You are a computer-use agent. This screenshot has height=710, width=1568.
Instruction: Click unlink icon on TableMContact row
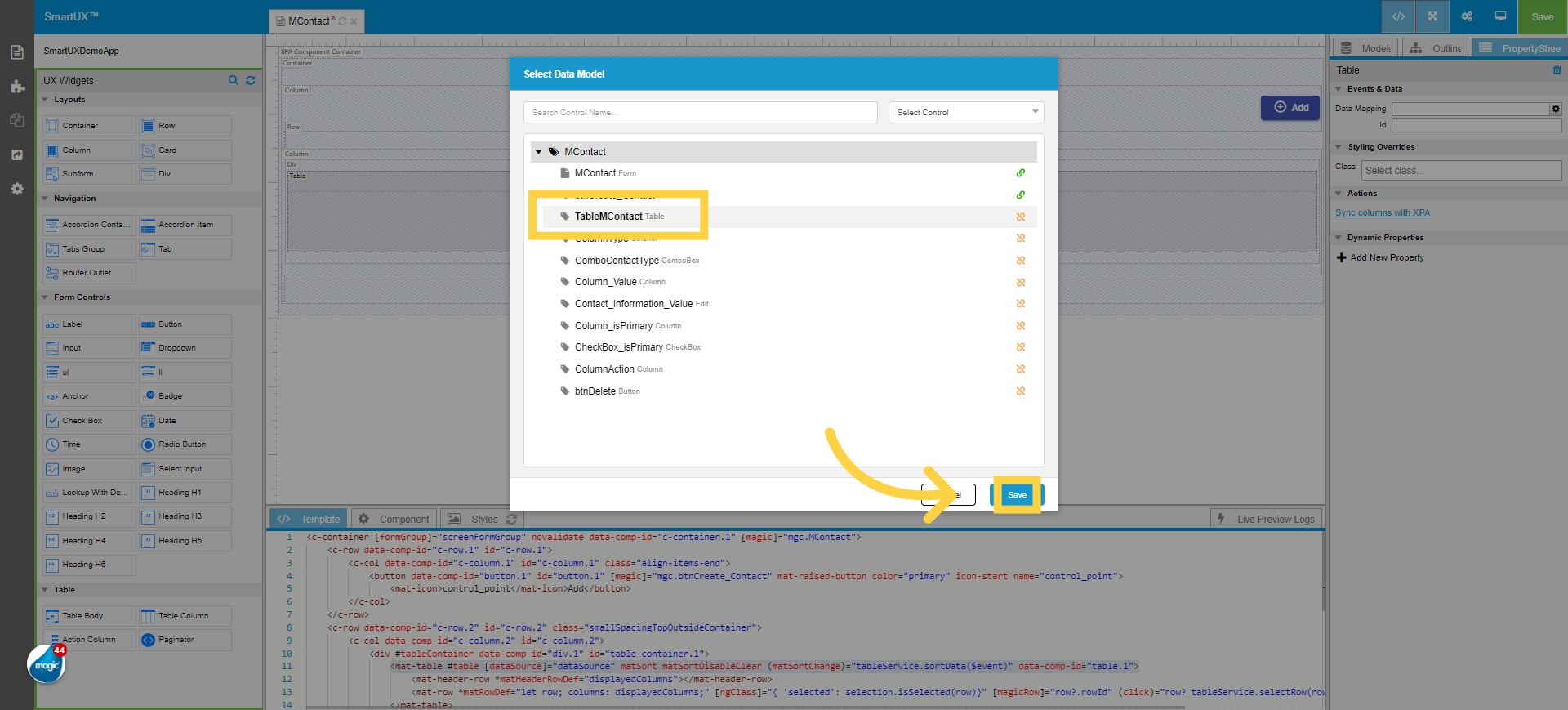(1021, 217)
